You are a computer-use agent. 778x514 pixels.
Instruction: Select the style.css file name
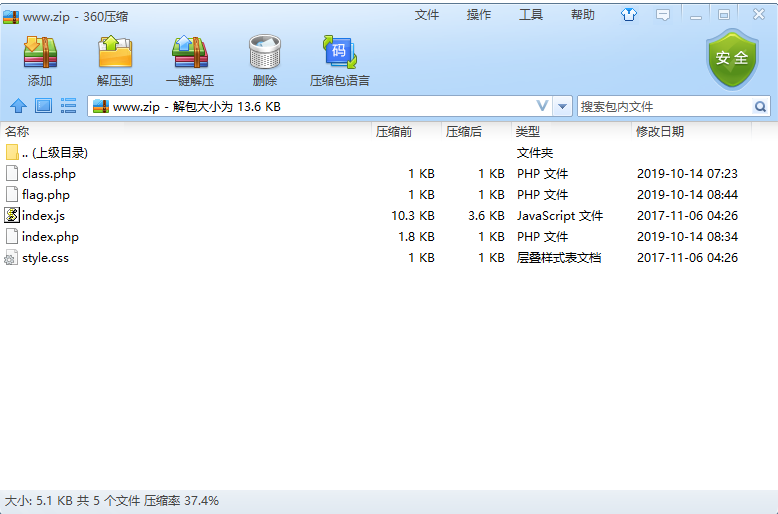pos(45,258)
